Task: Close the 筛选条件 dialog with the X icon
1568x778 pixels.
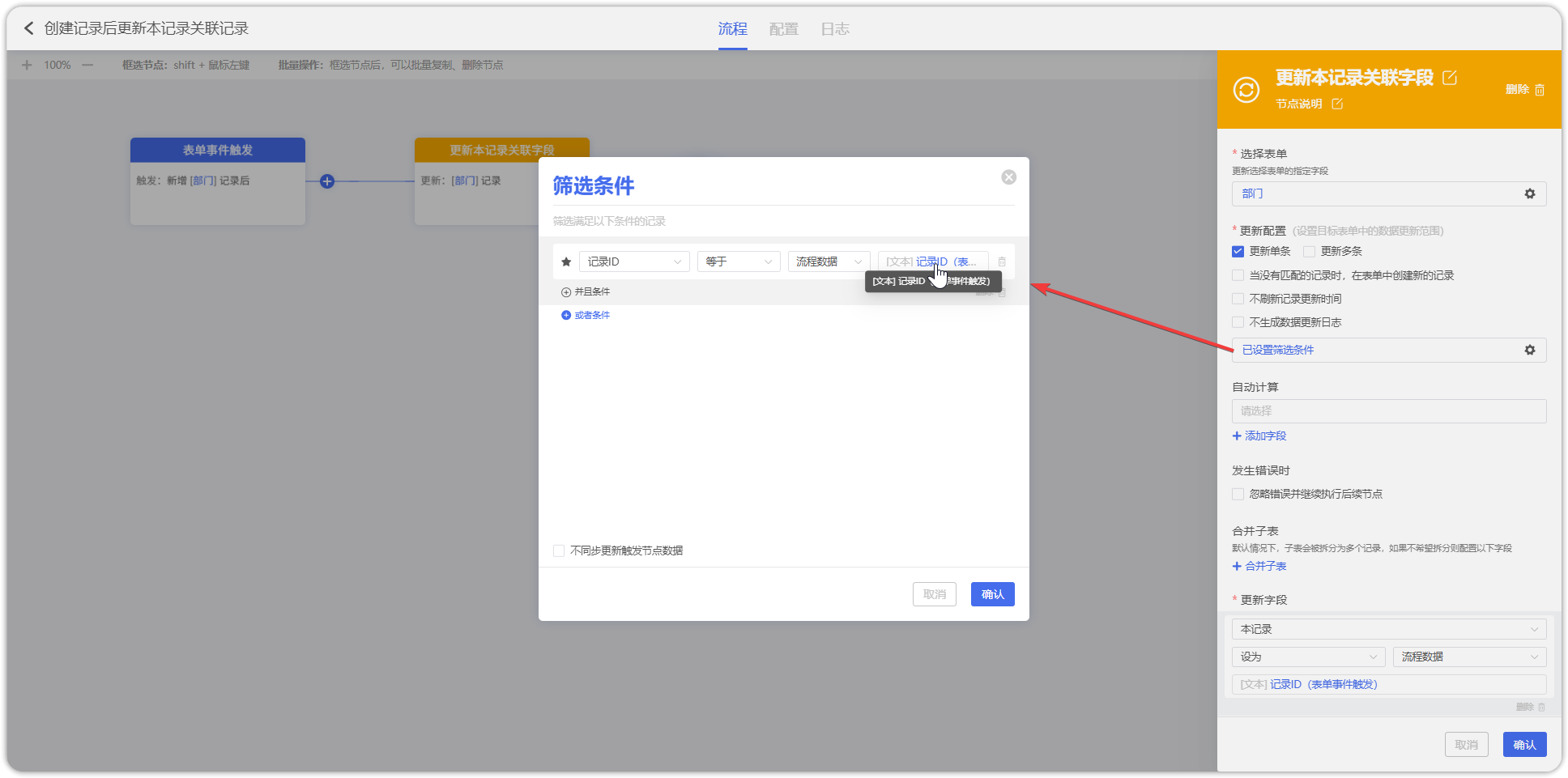Action: point(1008,177)
